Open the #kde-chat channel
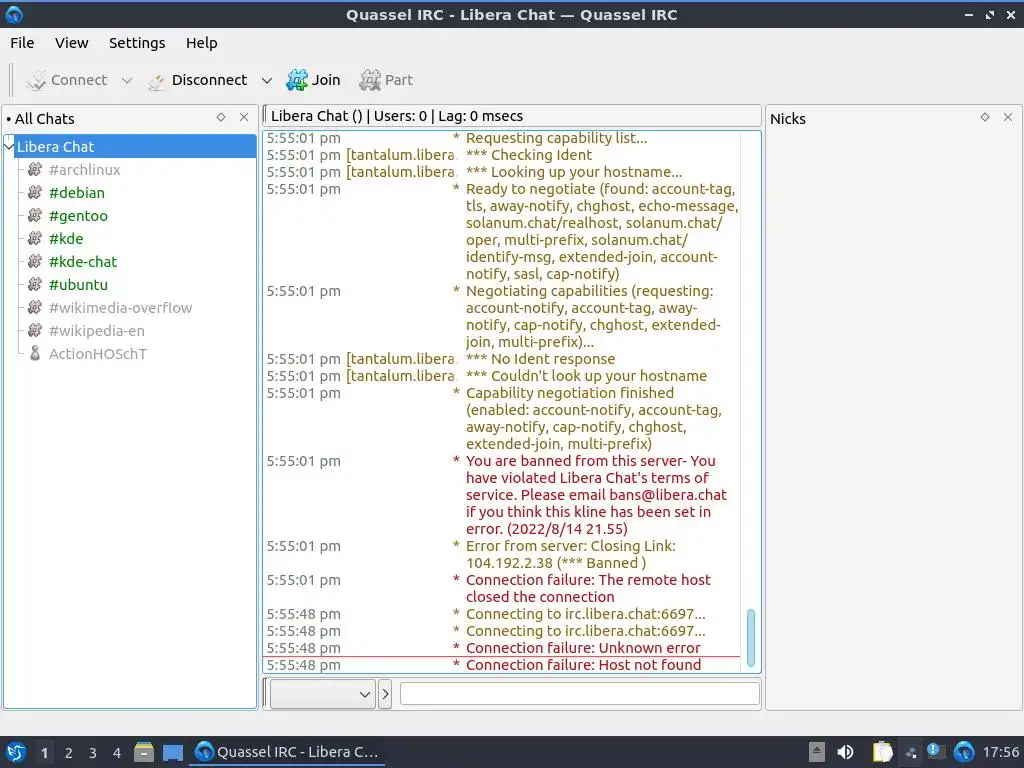 point(83,262)
